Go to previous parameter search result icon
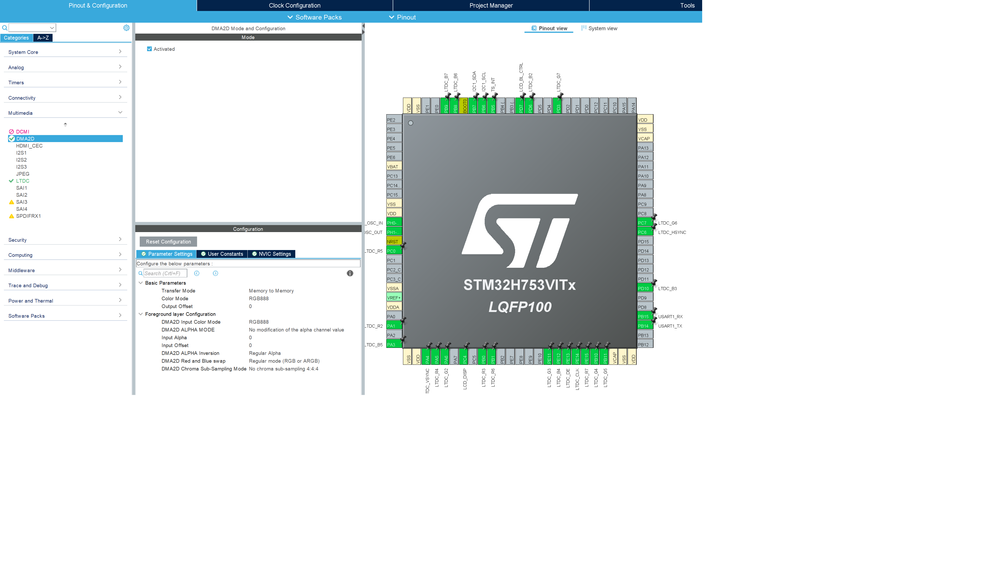Screen dimensions: 999x562 click(196, 273)
